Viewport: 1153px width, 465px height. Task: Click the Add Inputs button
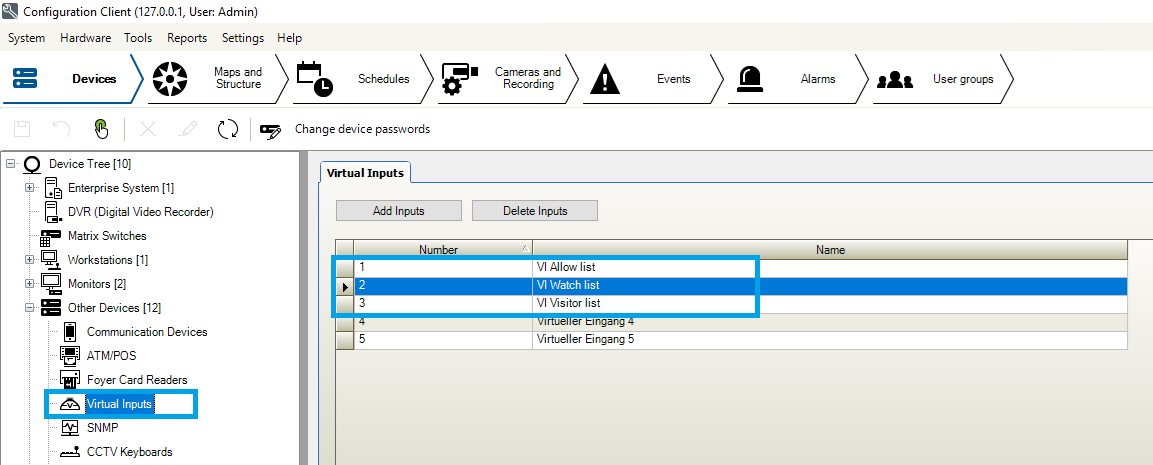point(398,211)
